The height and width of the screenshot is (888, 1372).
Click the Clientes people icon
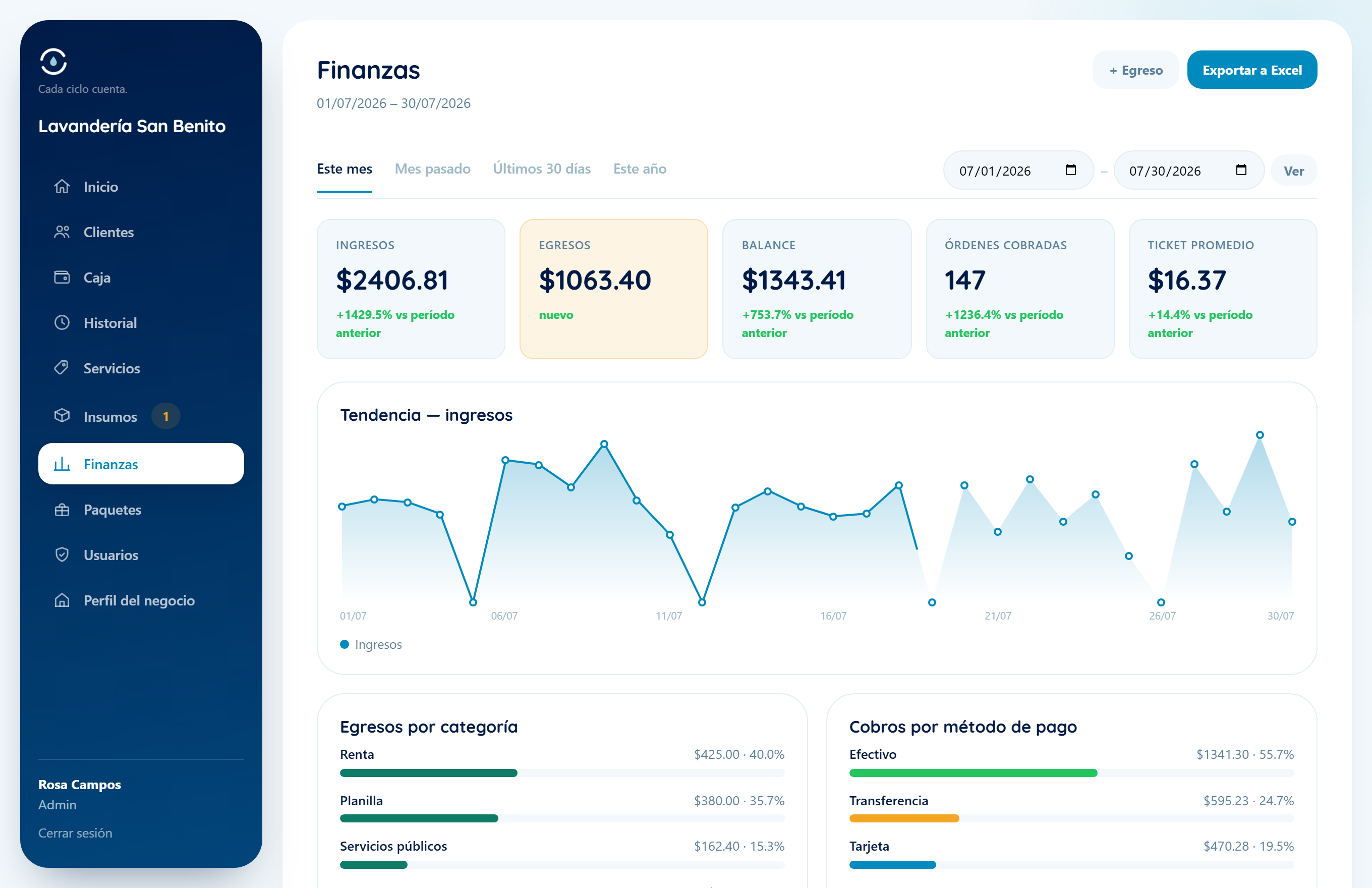pyautogui.click(x=62, y=232)
